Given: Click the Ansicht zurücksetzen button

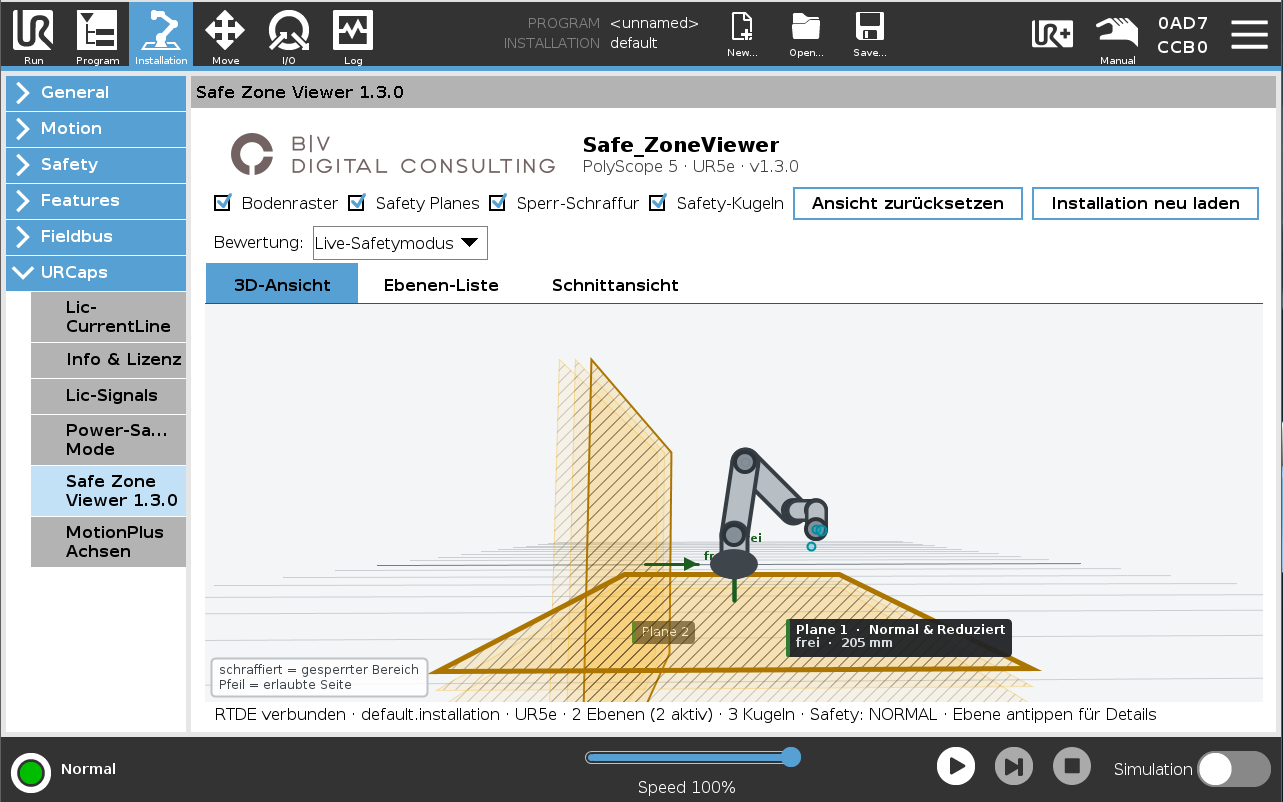Looking at the screenshot, I should (x=908, y=203).
